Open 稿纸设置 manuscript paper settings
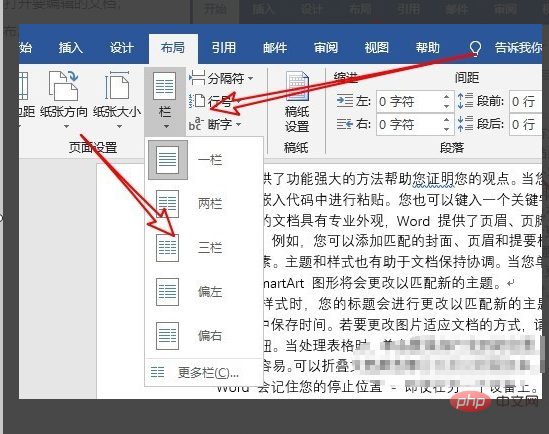 coord(297,102)
